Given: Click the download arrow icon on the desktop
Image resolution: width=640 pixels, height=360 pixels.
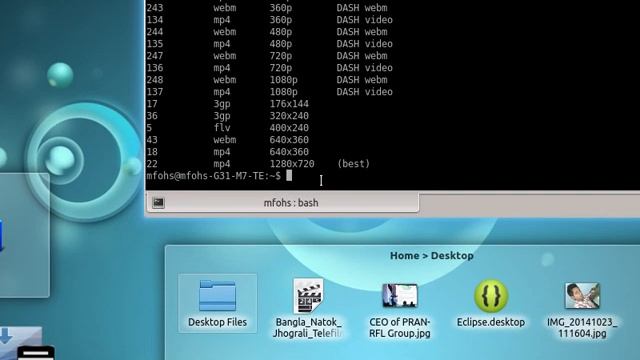Looking at the screenshot, I should pyautogui.click(x=6, y=336).
